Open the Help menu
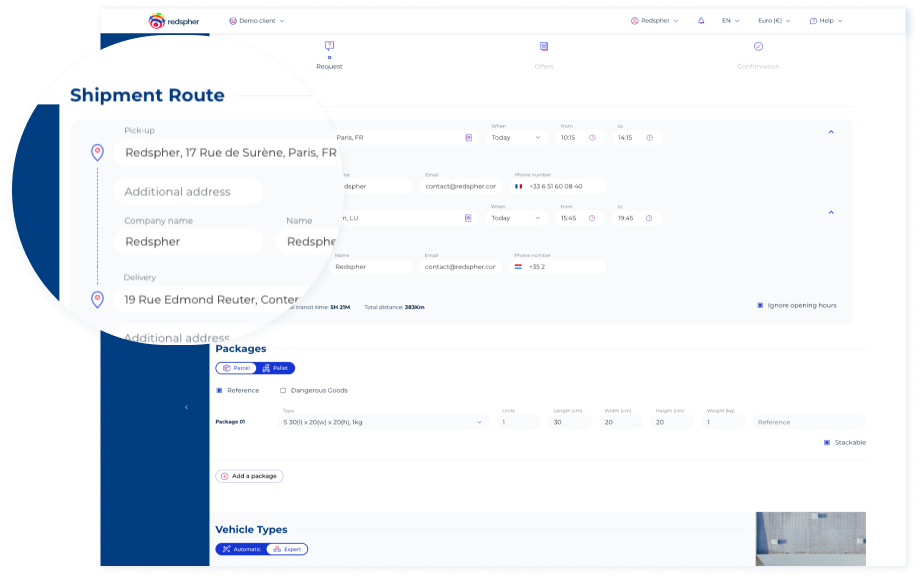920x576 pixels. (x=826, y=21)
